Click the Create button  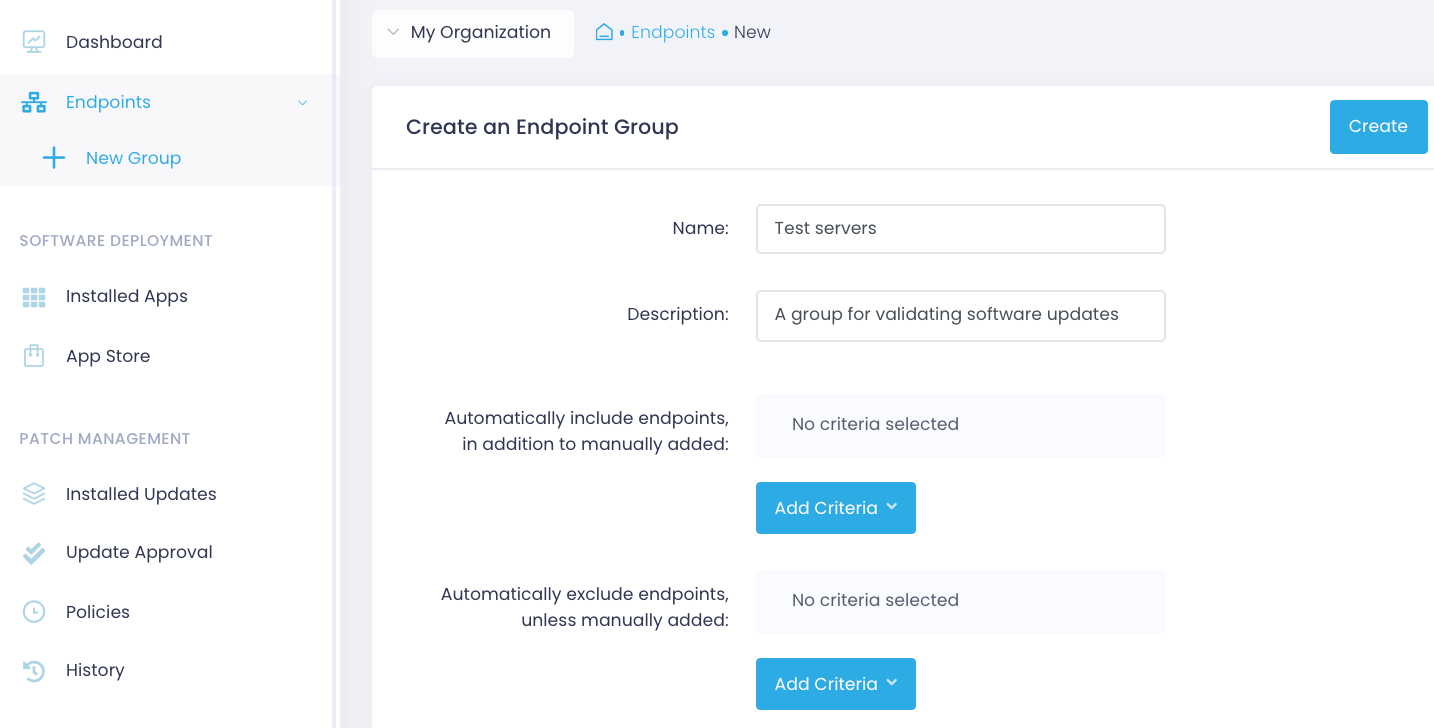point(1378,127)
